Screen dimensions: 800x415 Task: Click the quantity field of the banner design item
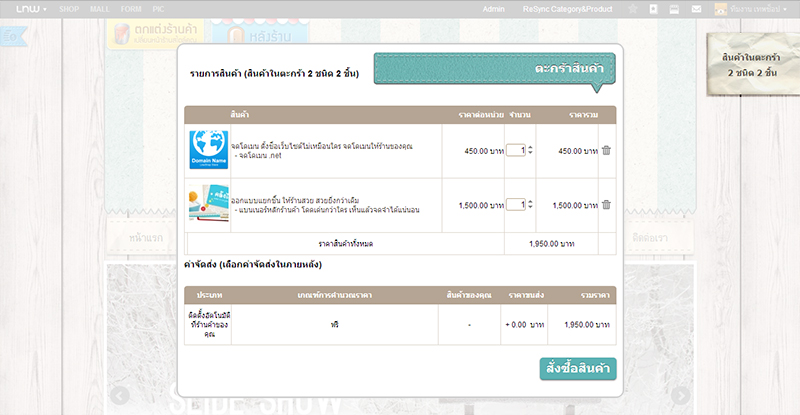516,204
